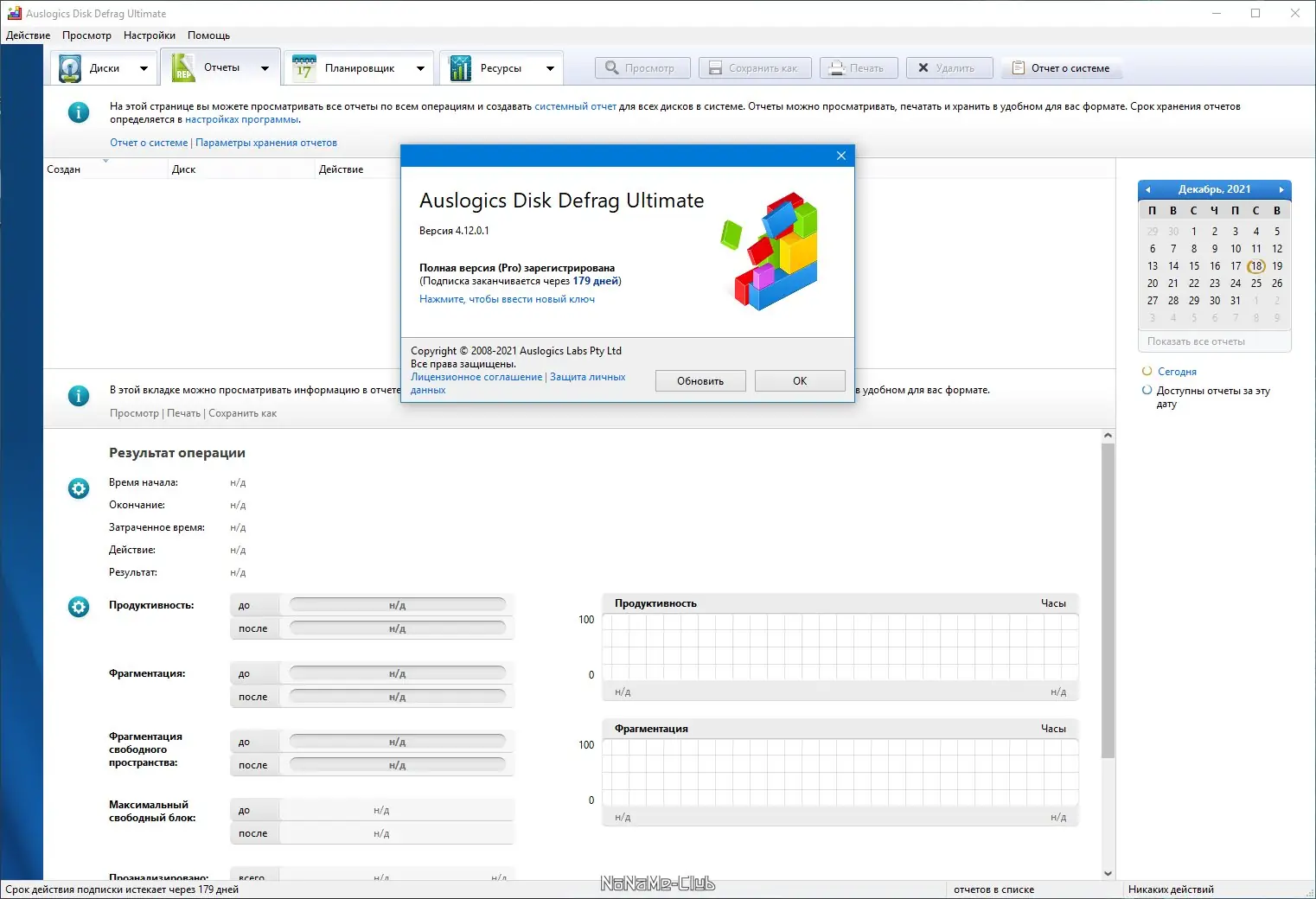
Task: Select the Сегодня radio option
Action: 1147,371
